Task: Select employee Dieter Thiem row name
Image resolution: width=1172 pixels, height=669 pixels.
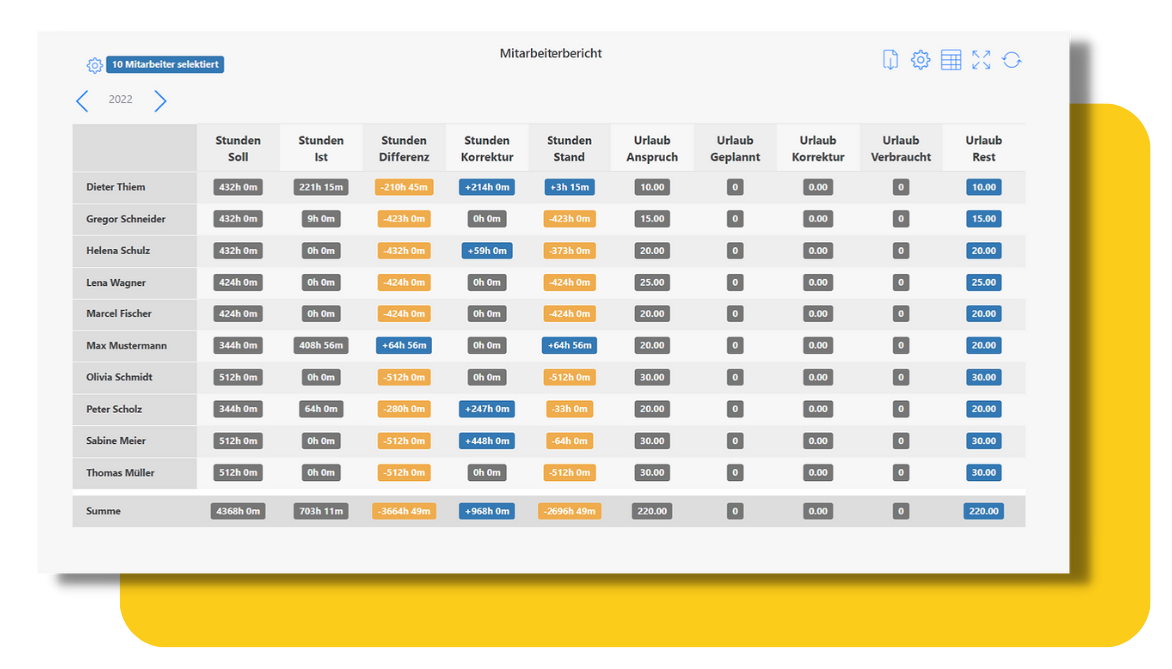Action: 116,187
